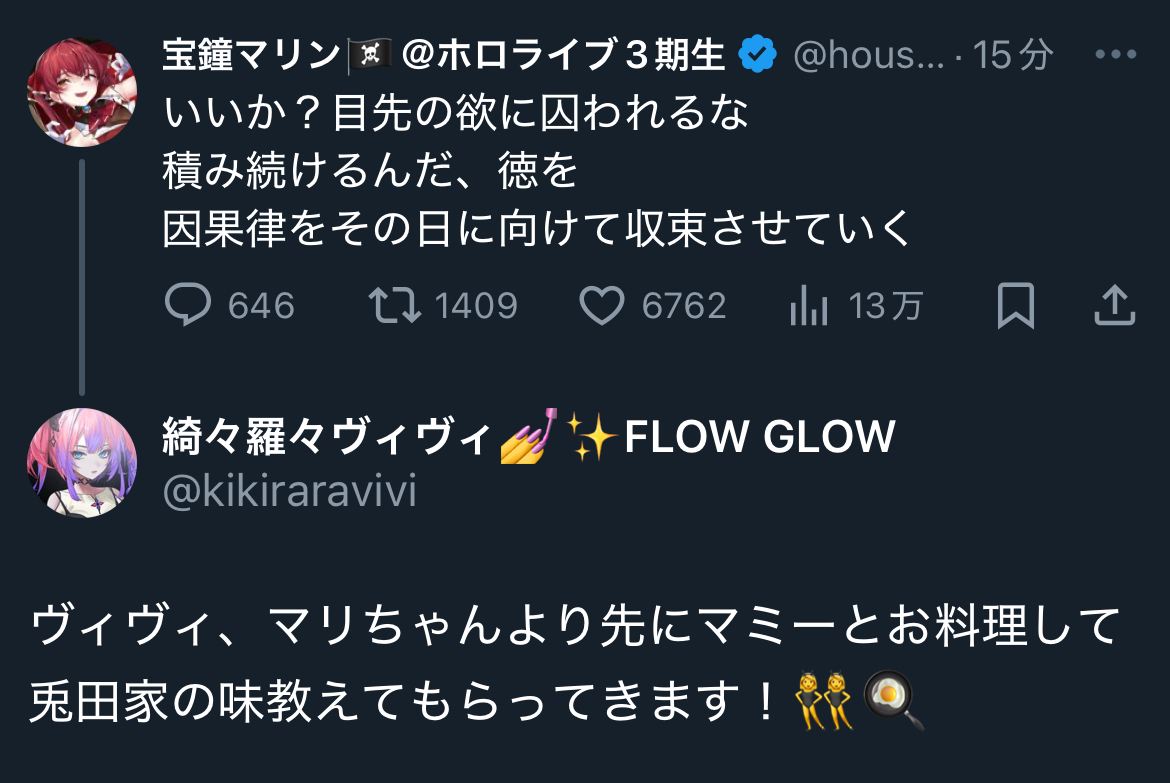Click the 6762 like count

[683, 306]
